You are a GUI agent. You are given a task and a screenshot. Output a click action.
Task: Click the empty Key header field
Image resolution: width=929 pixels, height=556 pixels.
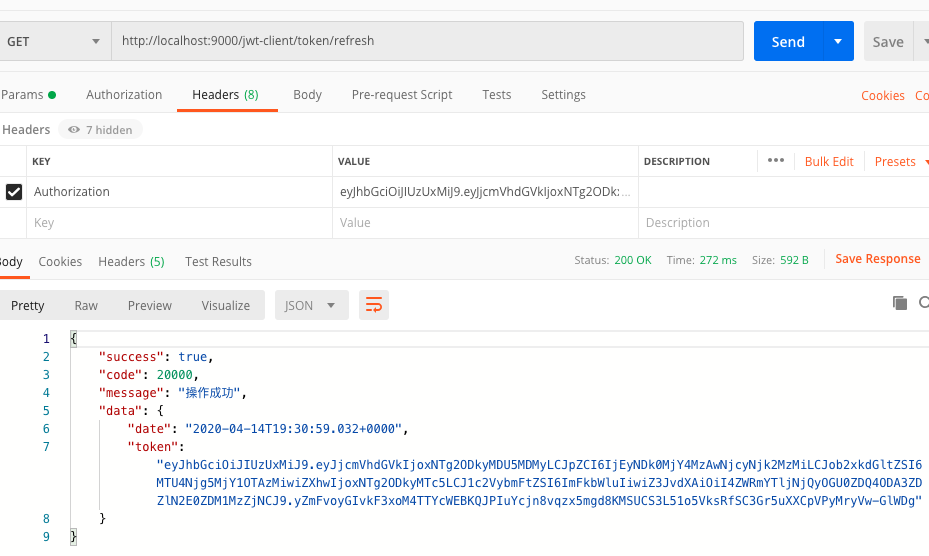point(180,223)
